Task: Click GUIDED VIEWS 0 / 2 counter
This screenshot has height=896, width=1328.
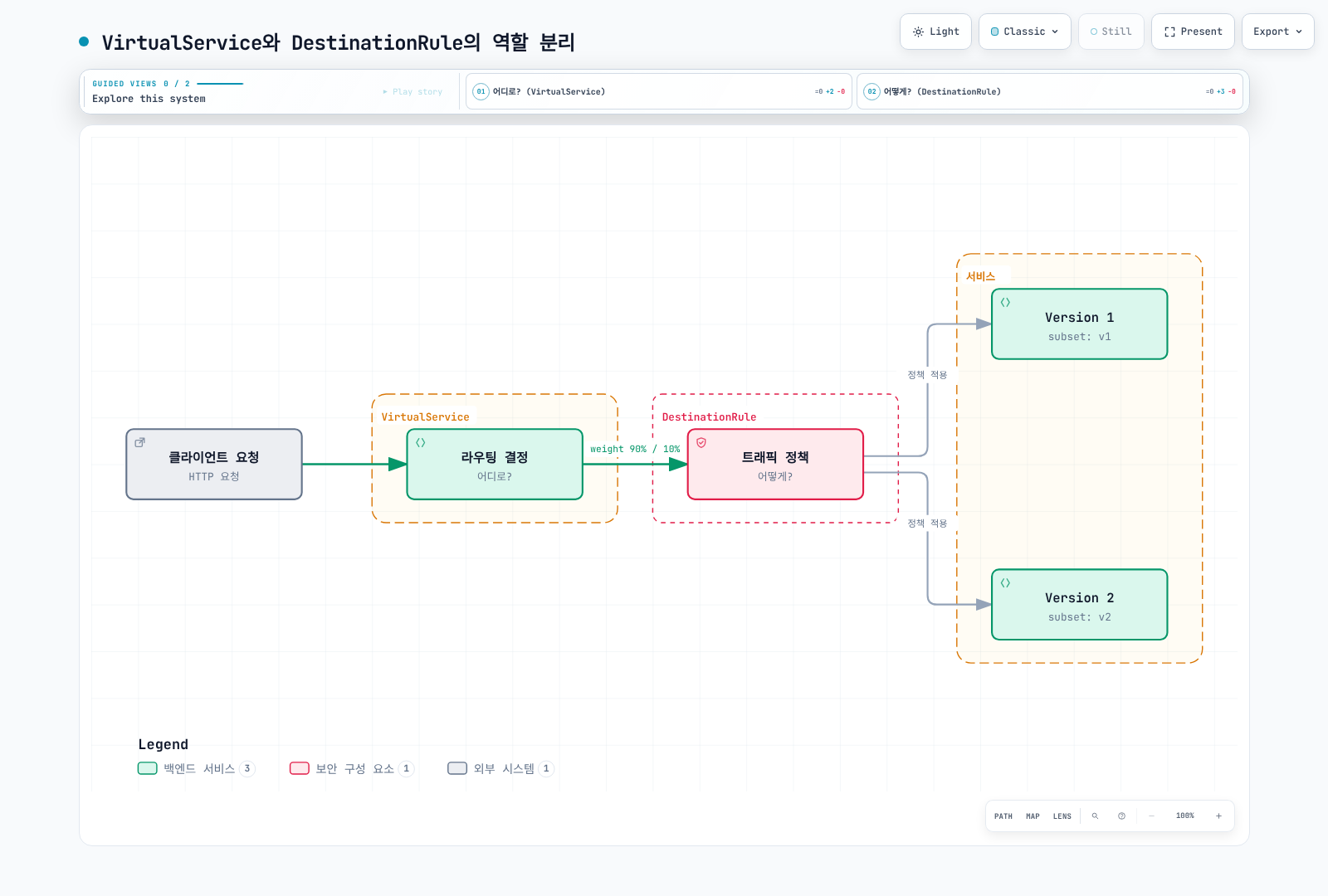Action: [x=141, y=84]
